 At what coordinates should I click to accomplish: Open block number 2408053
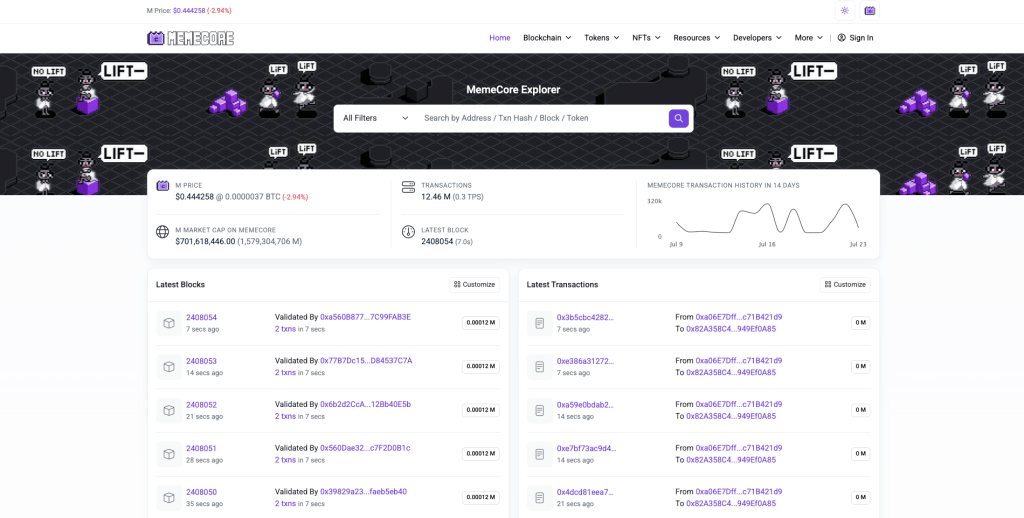coord(201,361)
